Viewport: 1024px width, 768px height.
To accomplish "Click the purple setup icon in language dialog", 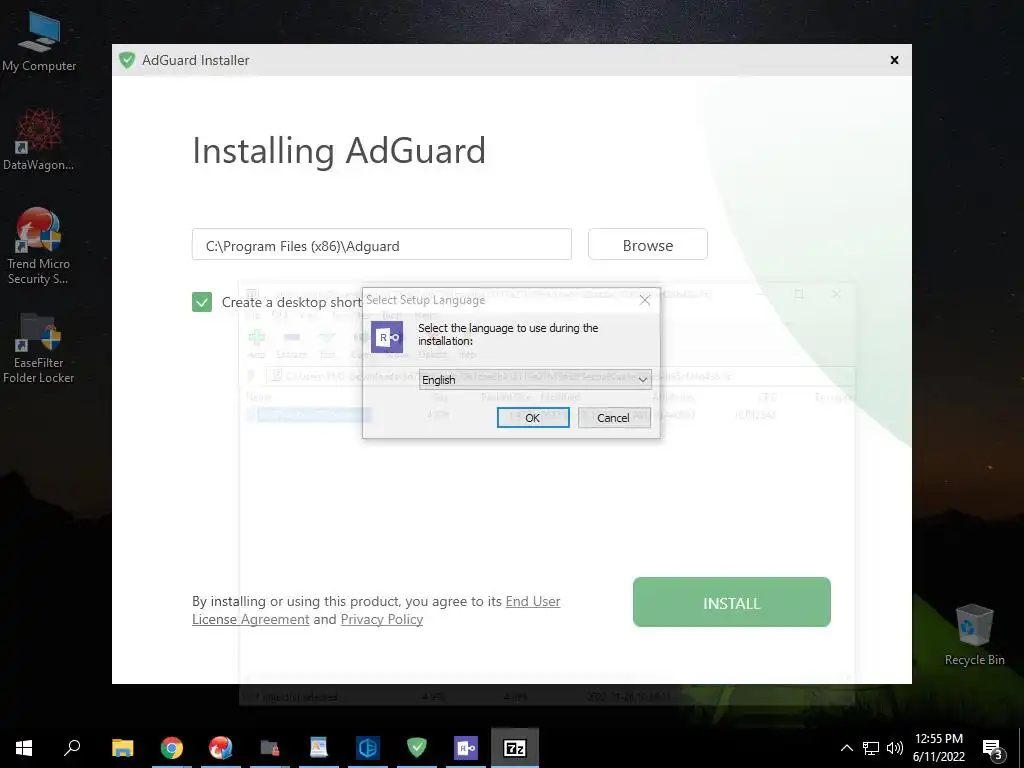I will point(387,337).
